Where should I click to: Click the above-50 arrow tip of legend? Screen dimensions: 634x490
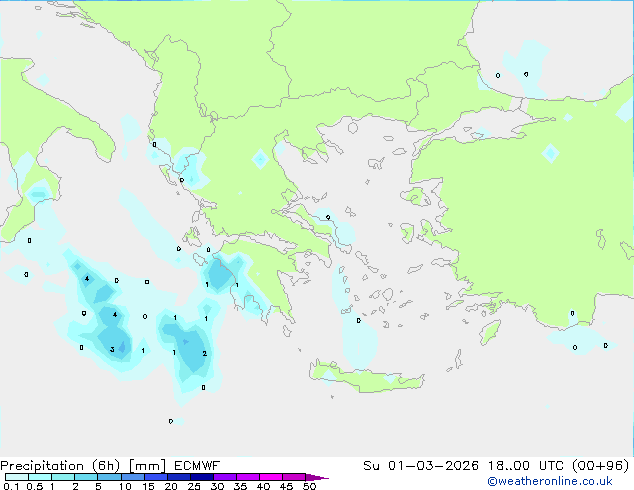(x=317, y=477)
